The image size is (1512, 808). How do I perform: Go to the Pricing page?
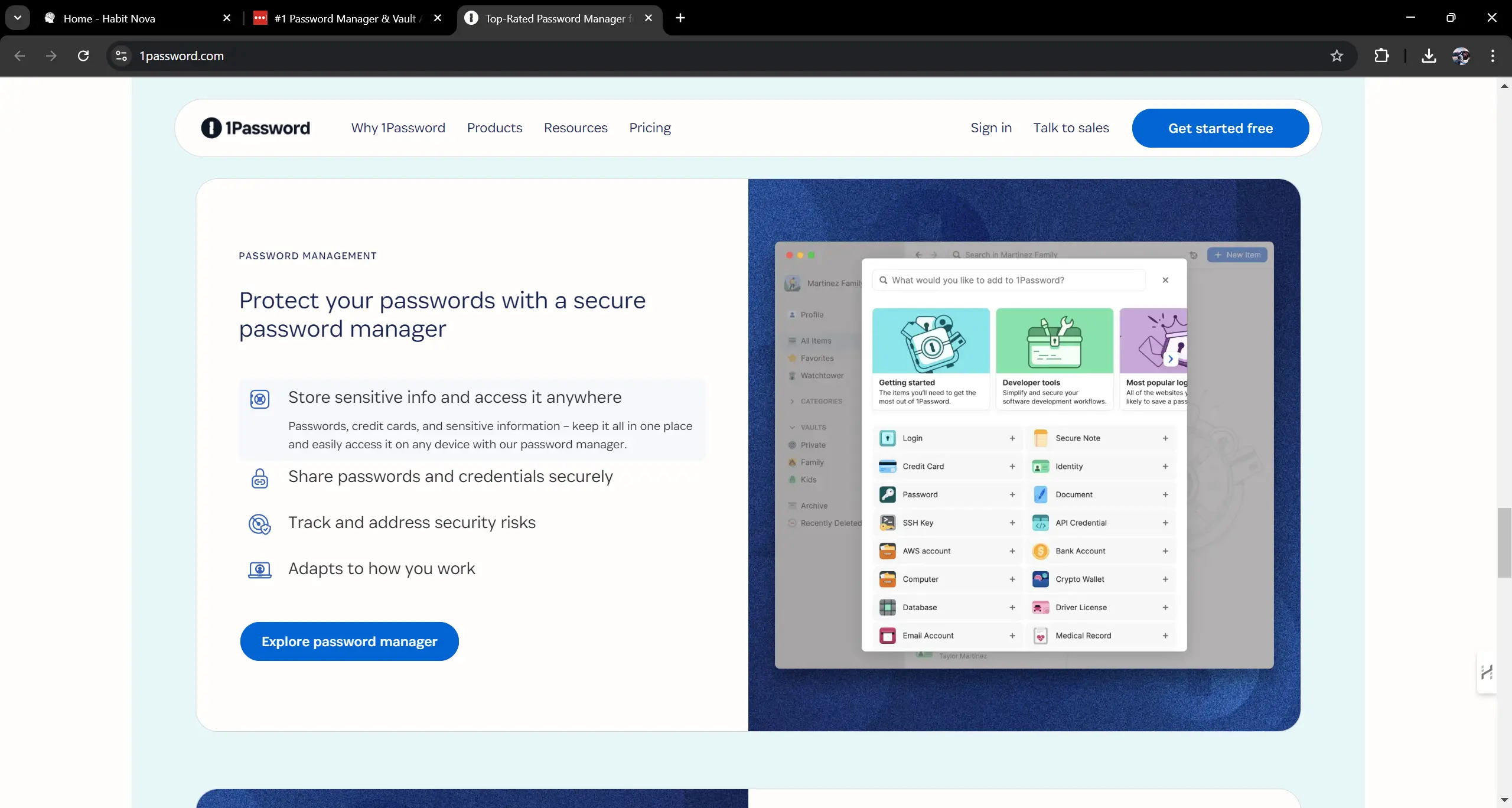[650, 128]
